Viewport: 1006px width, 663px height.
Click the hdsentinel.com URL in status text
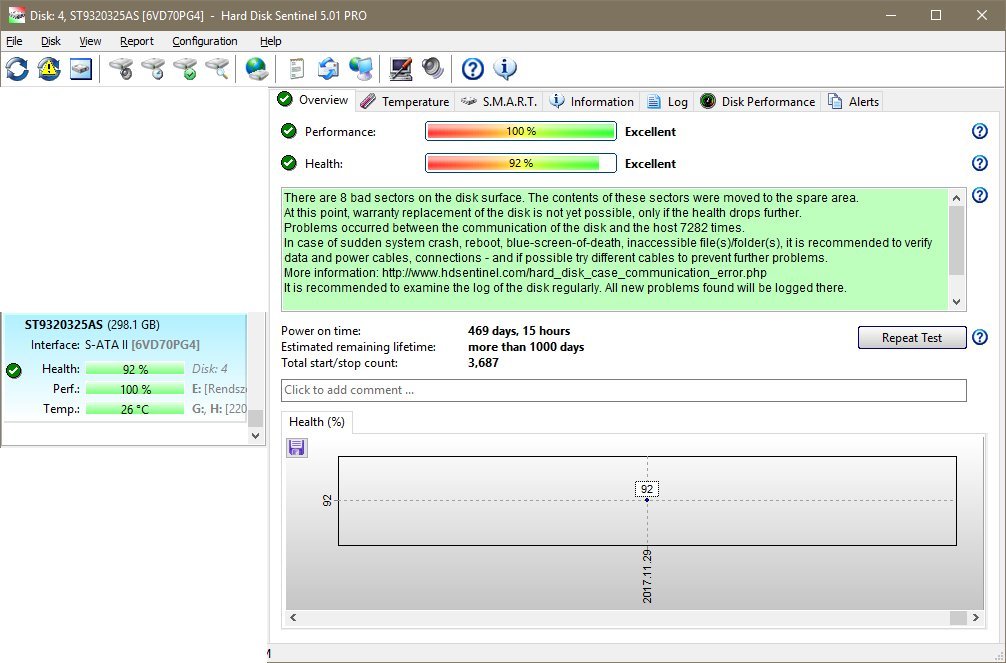pyautogui.click(x=574, y=273)
